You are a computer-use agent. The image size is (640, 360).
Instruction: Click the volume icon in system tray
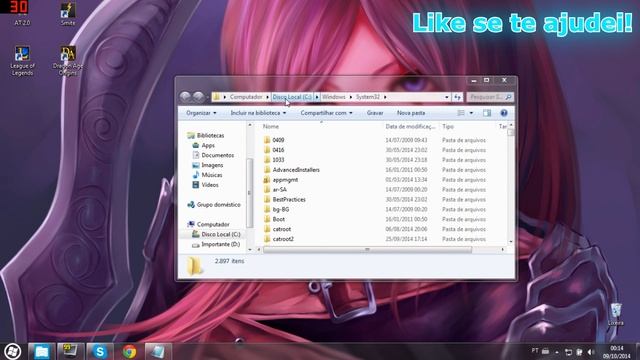coord(591,352)
